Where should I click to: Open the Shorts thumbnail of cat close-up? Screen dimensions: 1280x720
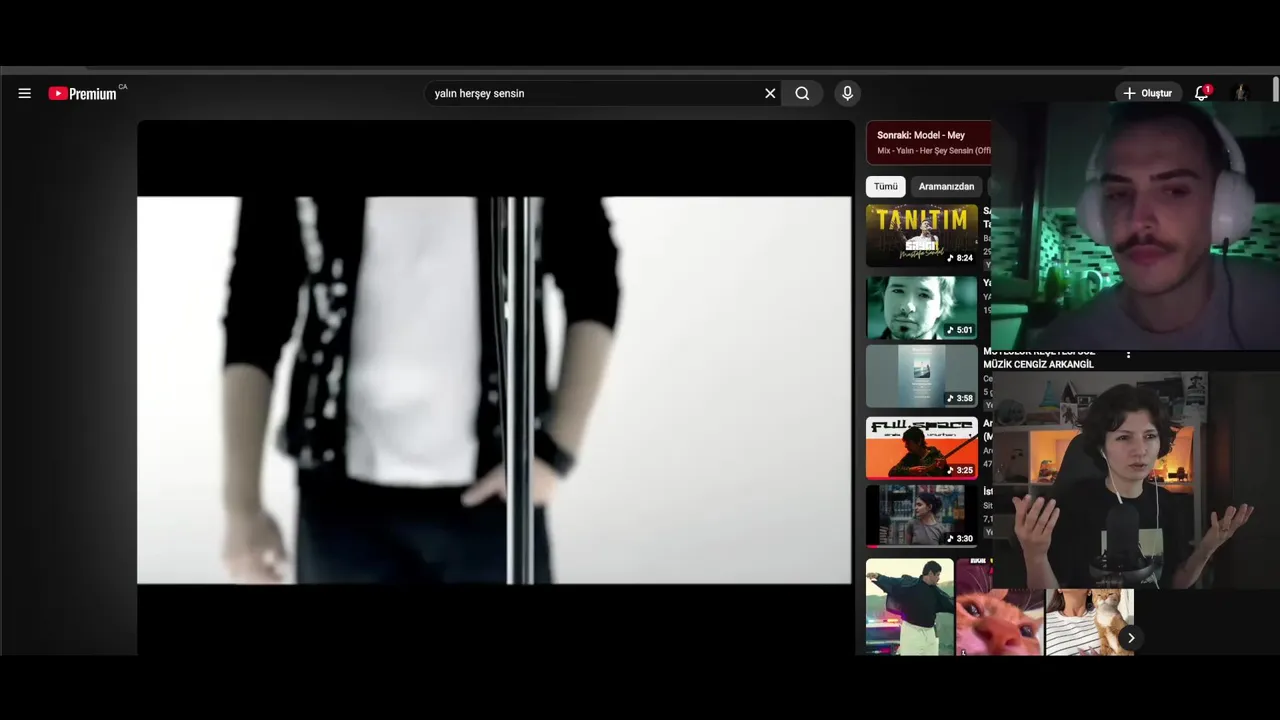pyautogui.click(x=1000, y=607)
